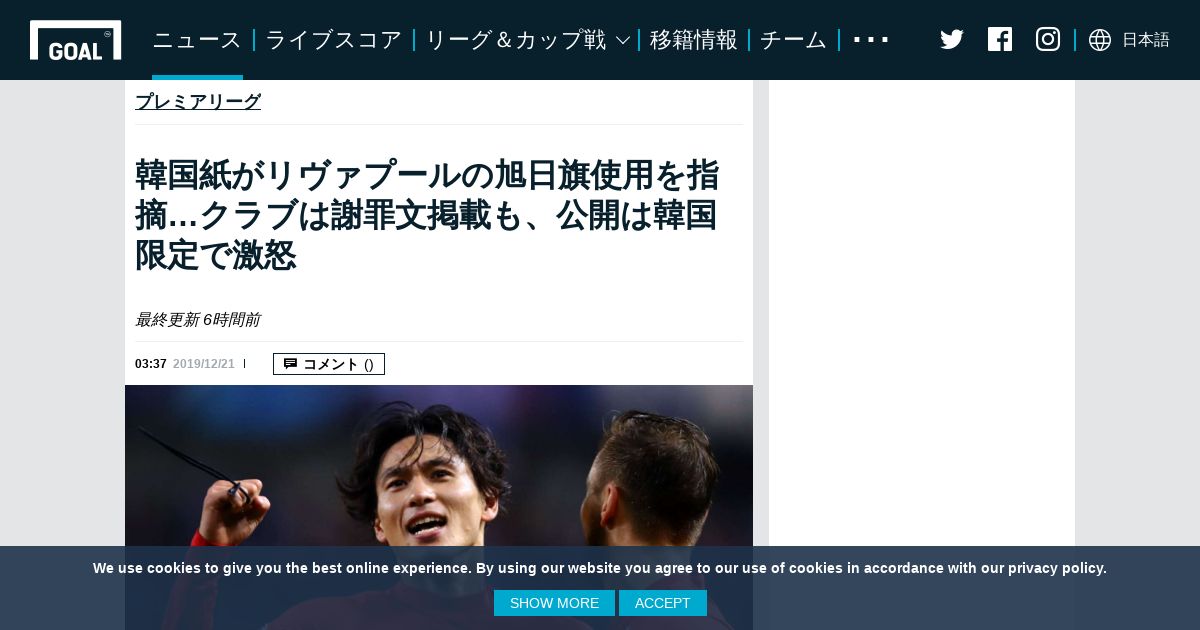Open the Facebook icon link

(x=1000, y=39)
